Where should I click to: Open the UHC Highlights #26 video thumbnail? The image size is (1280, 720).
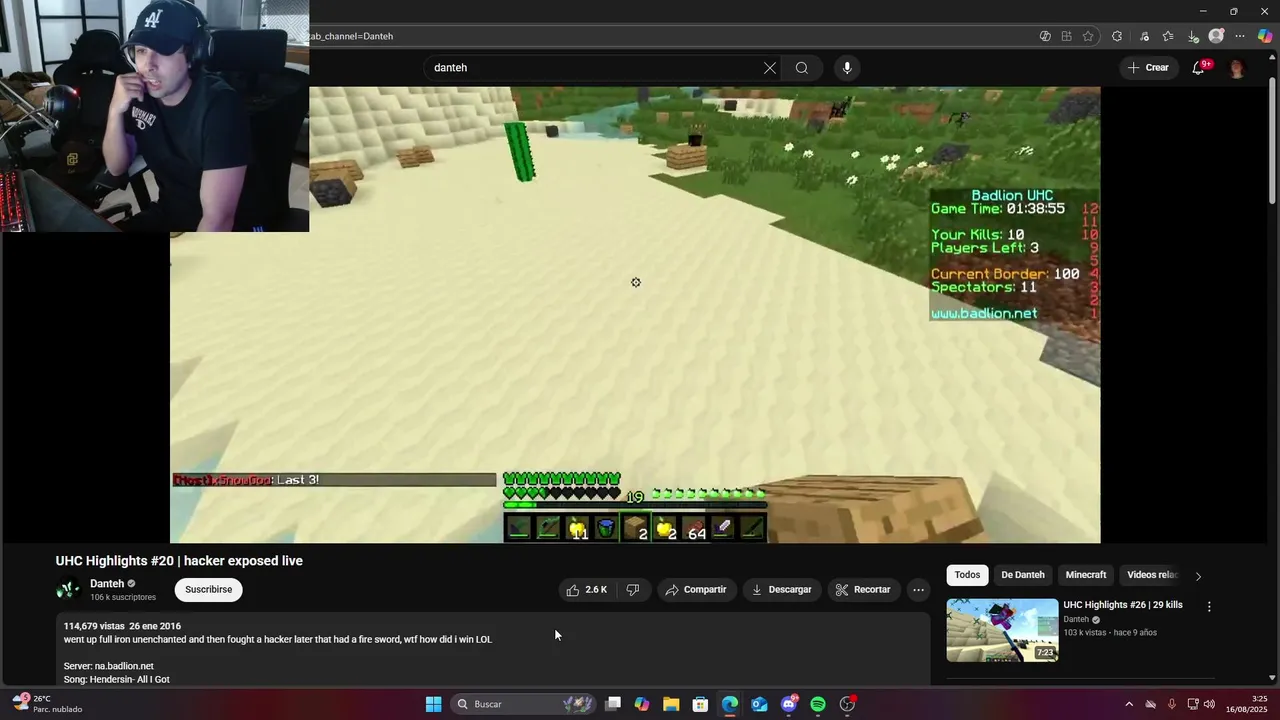pyautogui.click(x=1002, y=630)
